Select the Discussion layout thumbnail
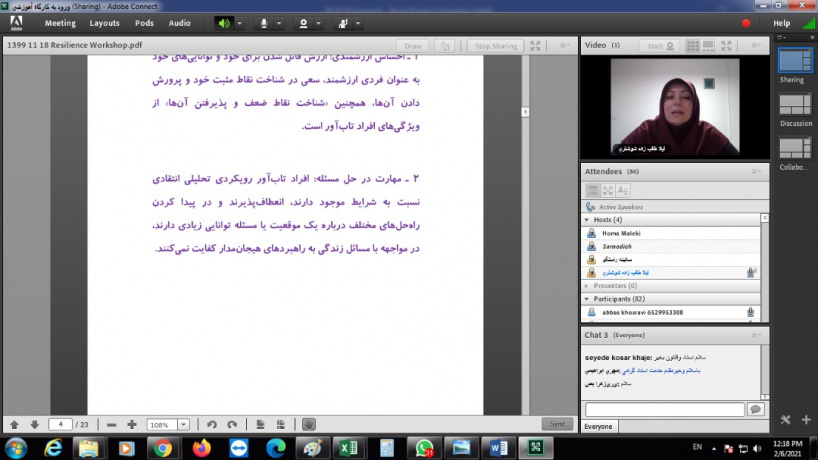 point(795,105)
